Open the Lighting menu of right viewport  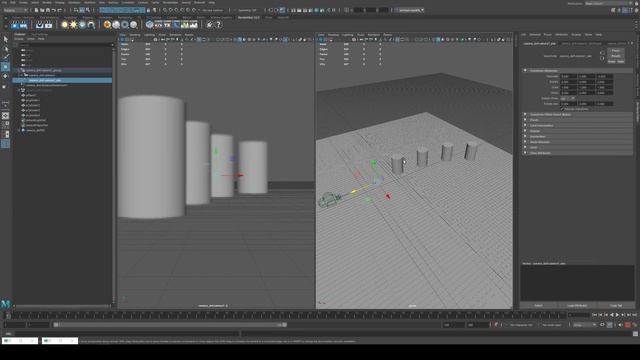pos(348,35)
